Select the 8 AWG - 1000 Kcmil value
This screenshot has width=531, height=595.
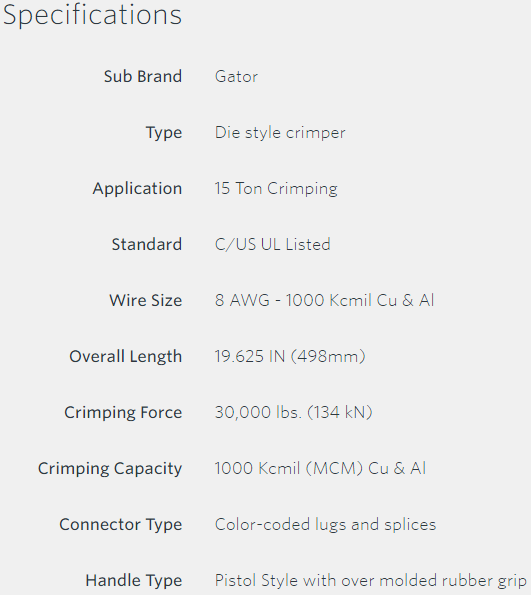[x=325, y=301]
